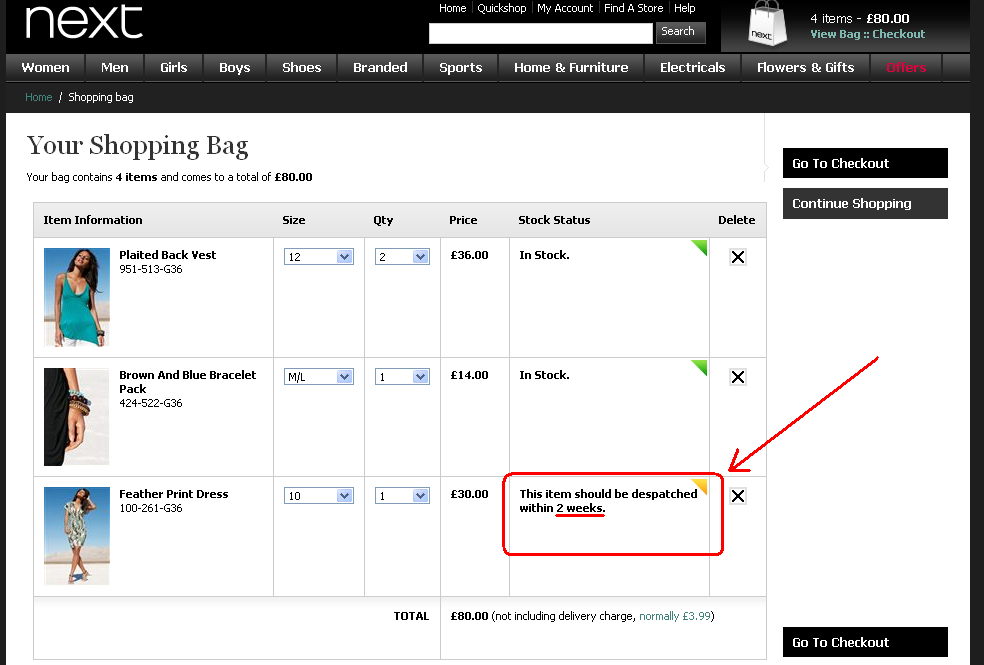Open Brown And Blue Bracelet Pack thumbnail
This screenshot has width=984, height=665.
point(77,417)
